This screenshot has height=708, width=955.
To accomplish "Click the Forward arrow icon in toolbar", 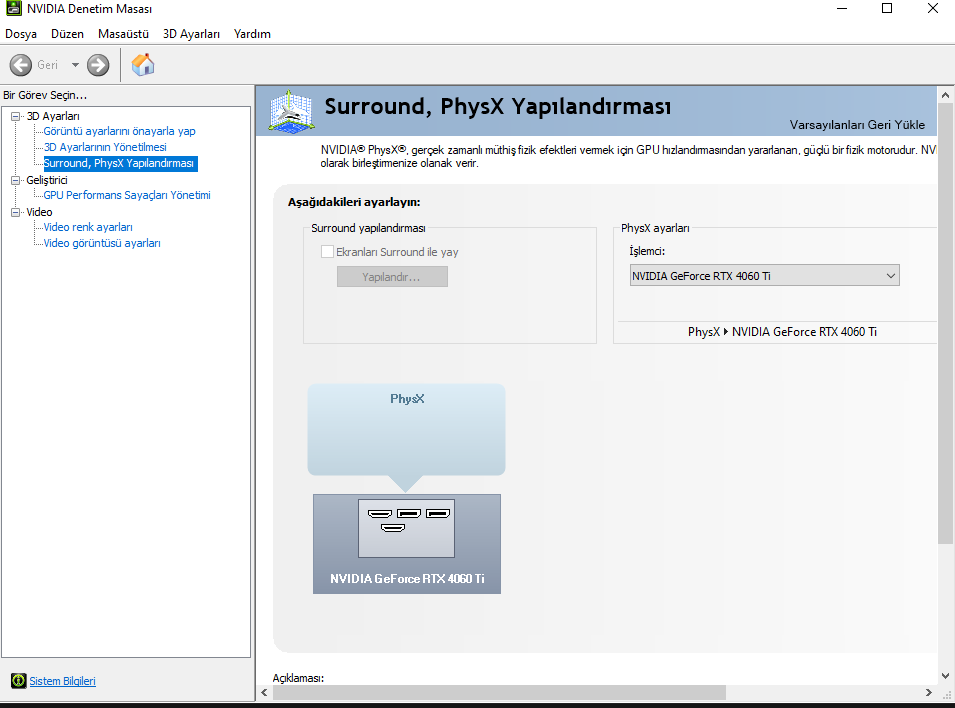I will pyautogui.click(x=98, y=65).
